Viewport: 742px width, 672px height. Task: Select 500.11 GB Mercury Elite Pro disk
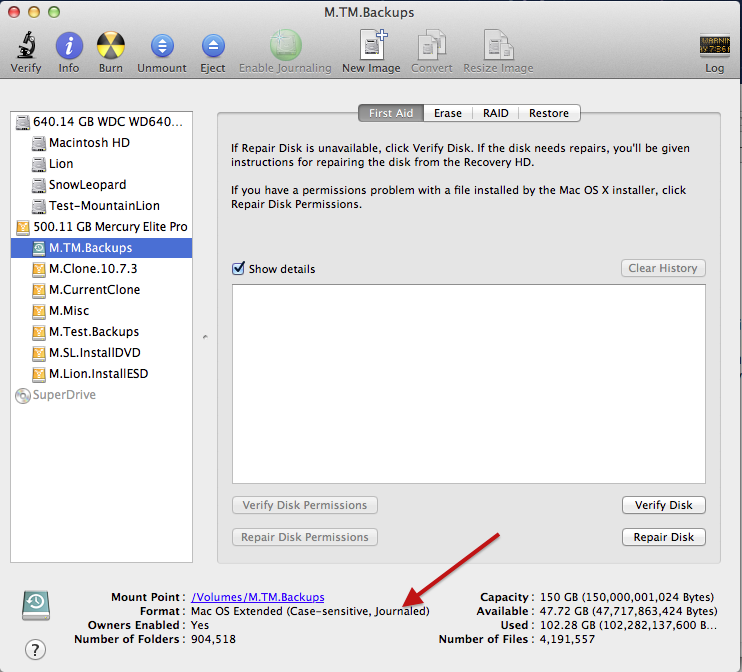click(101, 227)
